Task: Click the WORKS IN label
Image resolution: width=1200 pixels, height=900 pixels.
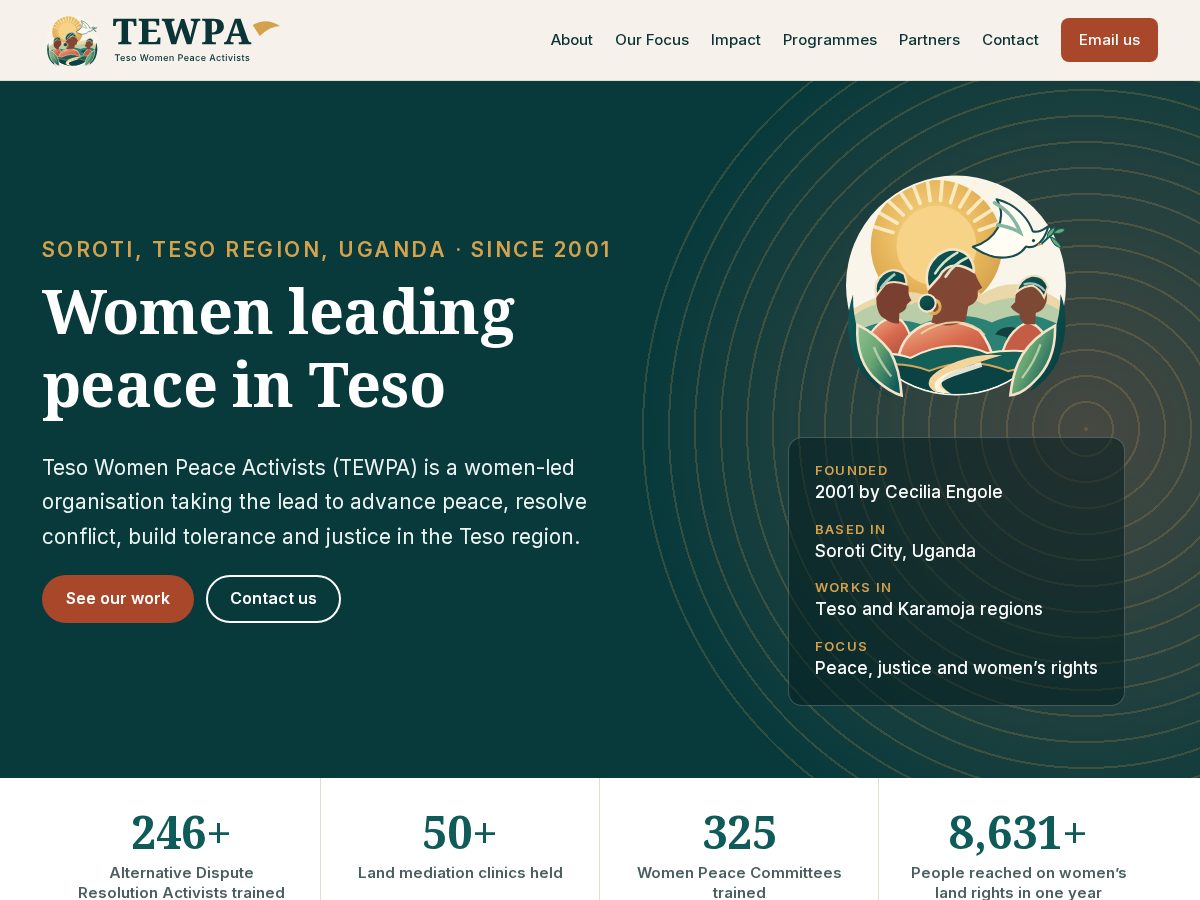Action: (853, 588)
